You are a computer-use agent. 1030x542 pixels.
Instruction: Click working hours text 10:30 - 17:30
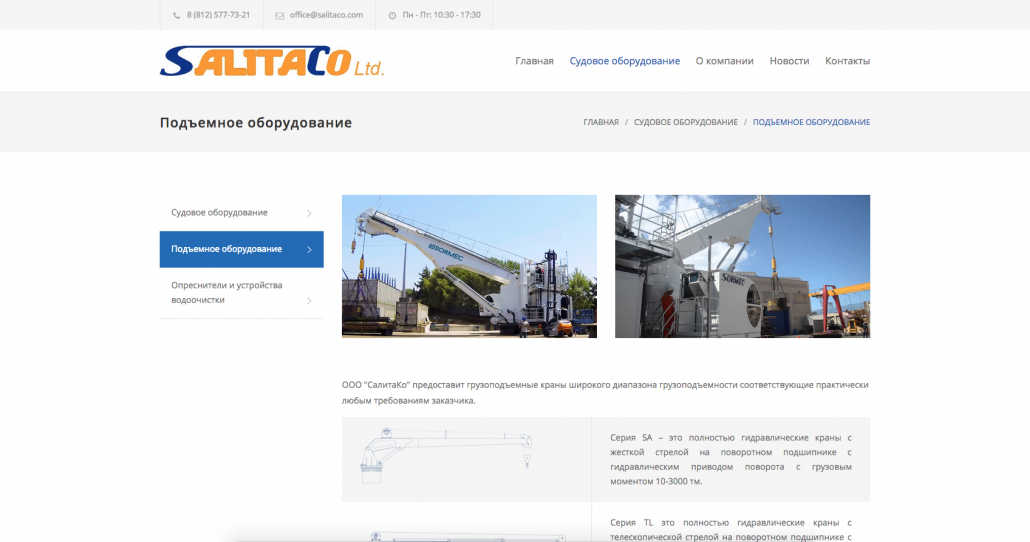(x=441, y=15)
